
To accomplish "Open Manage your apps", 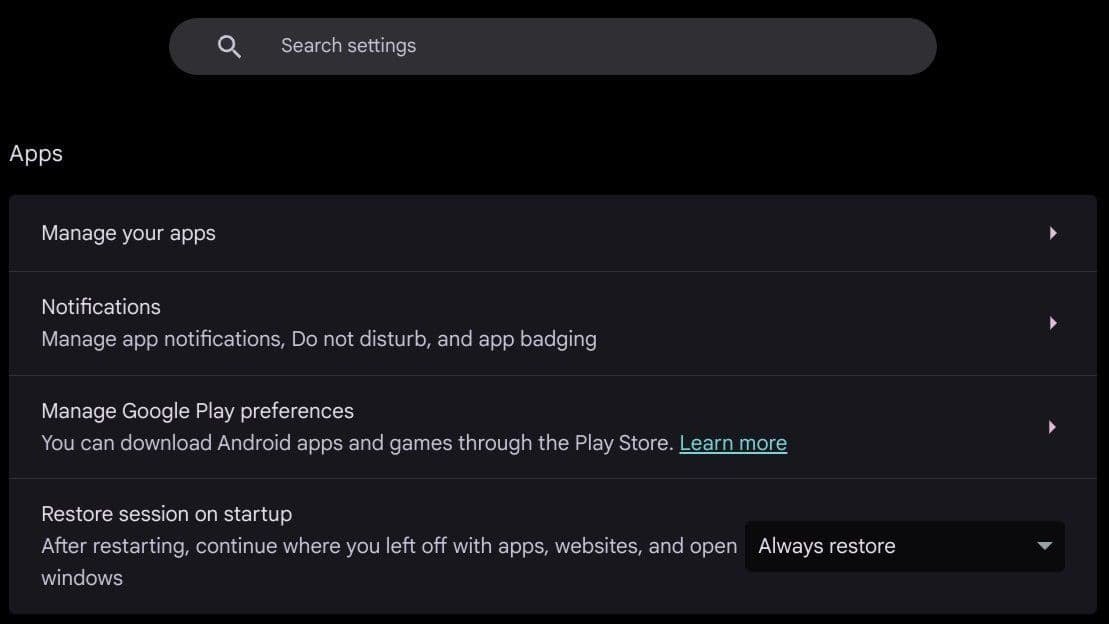I will coord(128,232).
